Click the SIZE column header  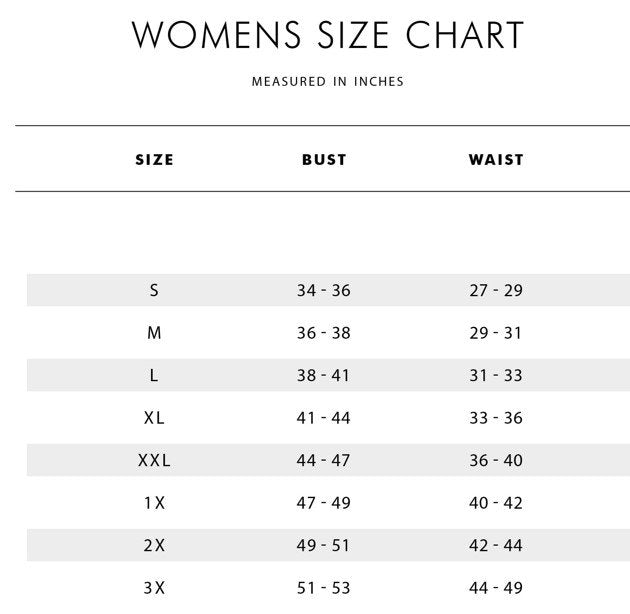pyautogui.click(x=154, y=160)
